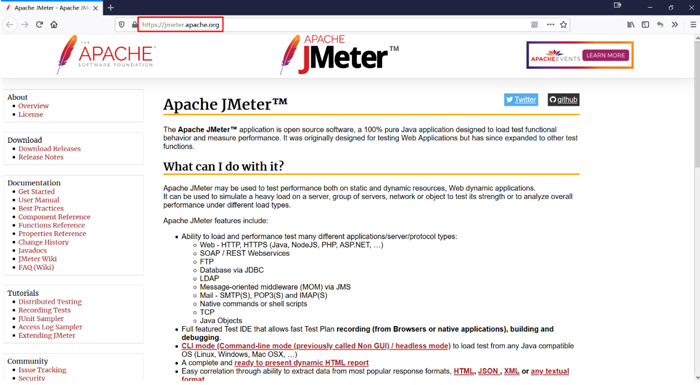This screenshot has height=385, width=700.
Task: Open Get Started documentation link
Action: coord(37,192)
